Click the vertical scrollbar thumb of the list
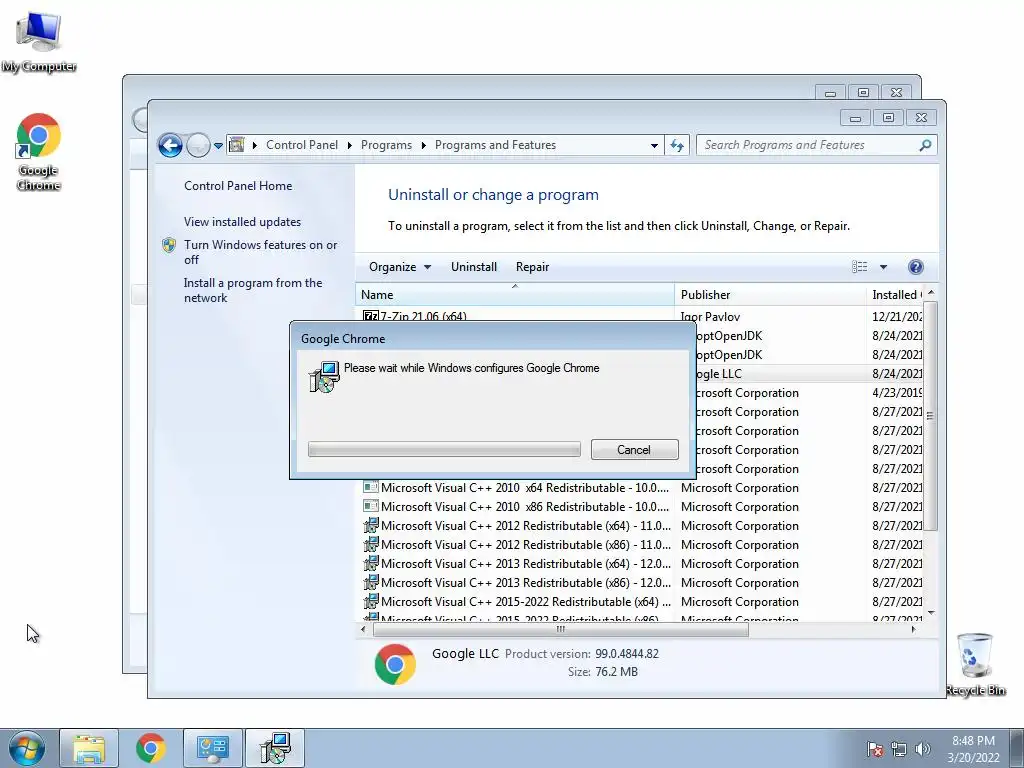The image size is (1024, 768). point(930,416)
